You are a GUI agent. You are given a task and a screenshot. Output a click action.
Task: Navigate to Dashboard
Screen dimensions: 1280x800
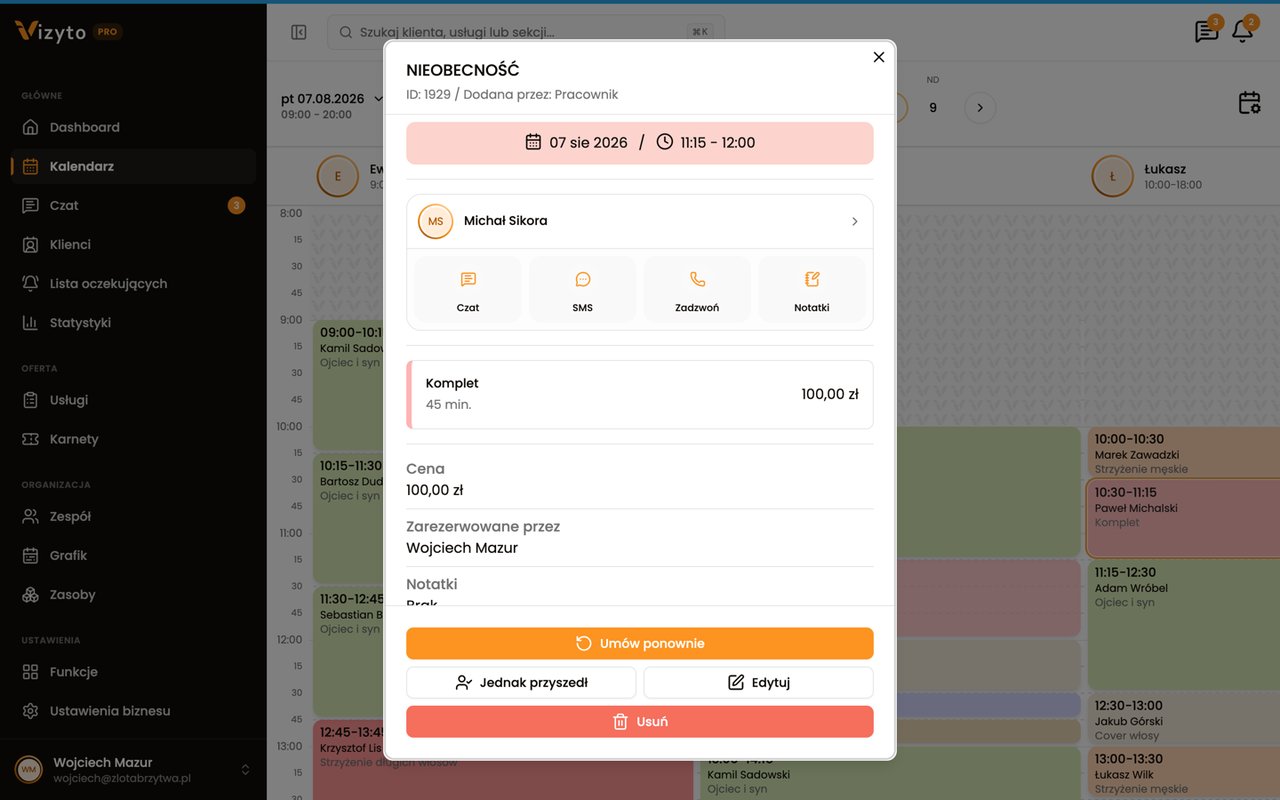(133, 127)
